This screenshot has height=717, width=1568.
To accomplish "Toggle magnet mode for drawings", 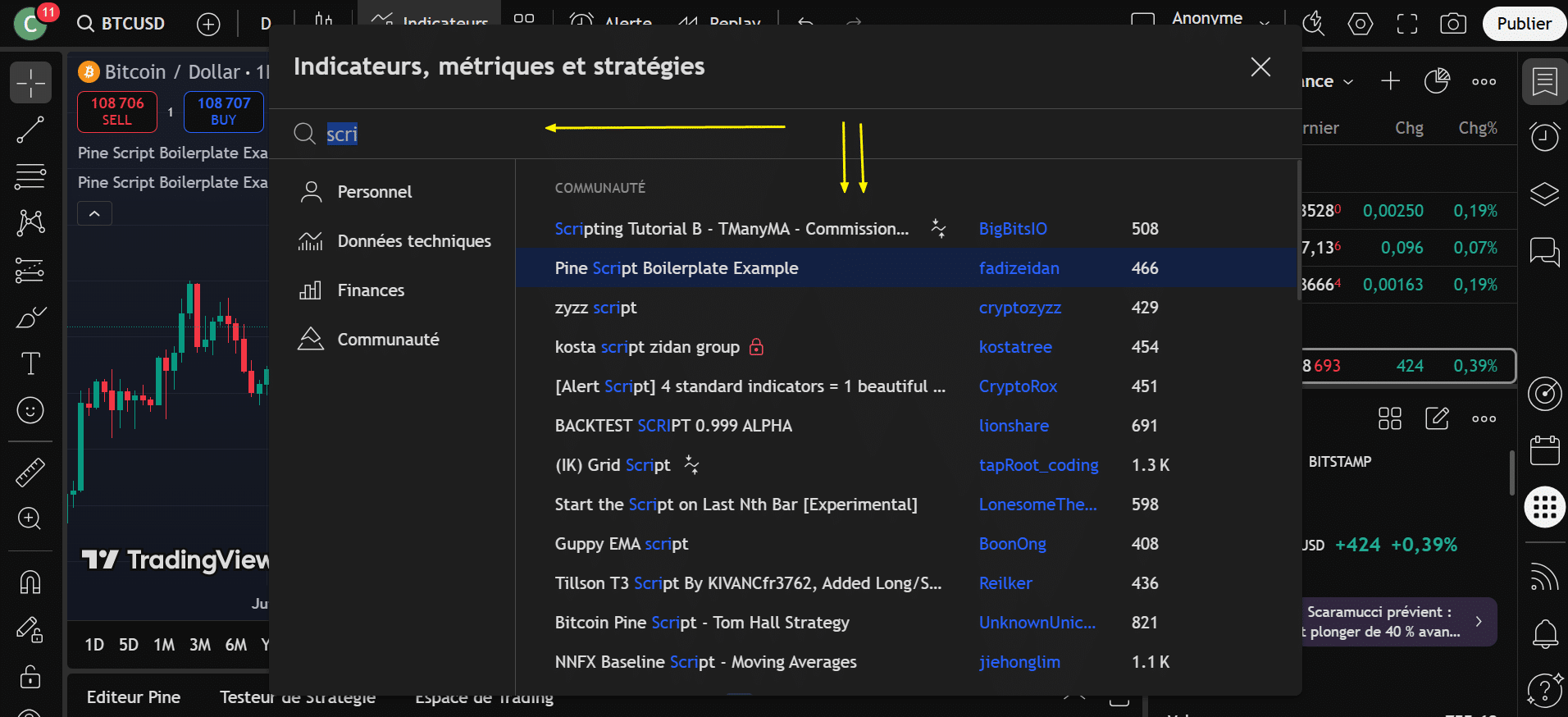I will 30,582.
